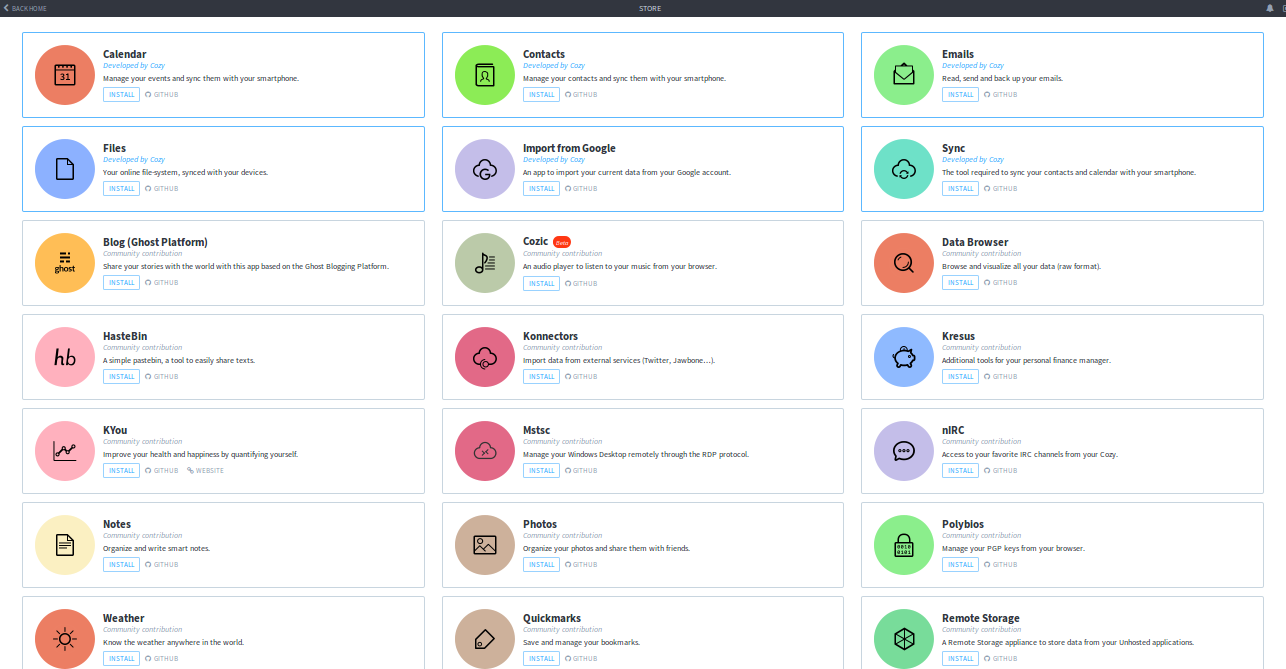This screenshot has height=669, width=1286.
Task: Click the KYou chart icon
Action: (x=65, y=451)
